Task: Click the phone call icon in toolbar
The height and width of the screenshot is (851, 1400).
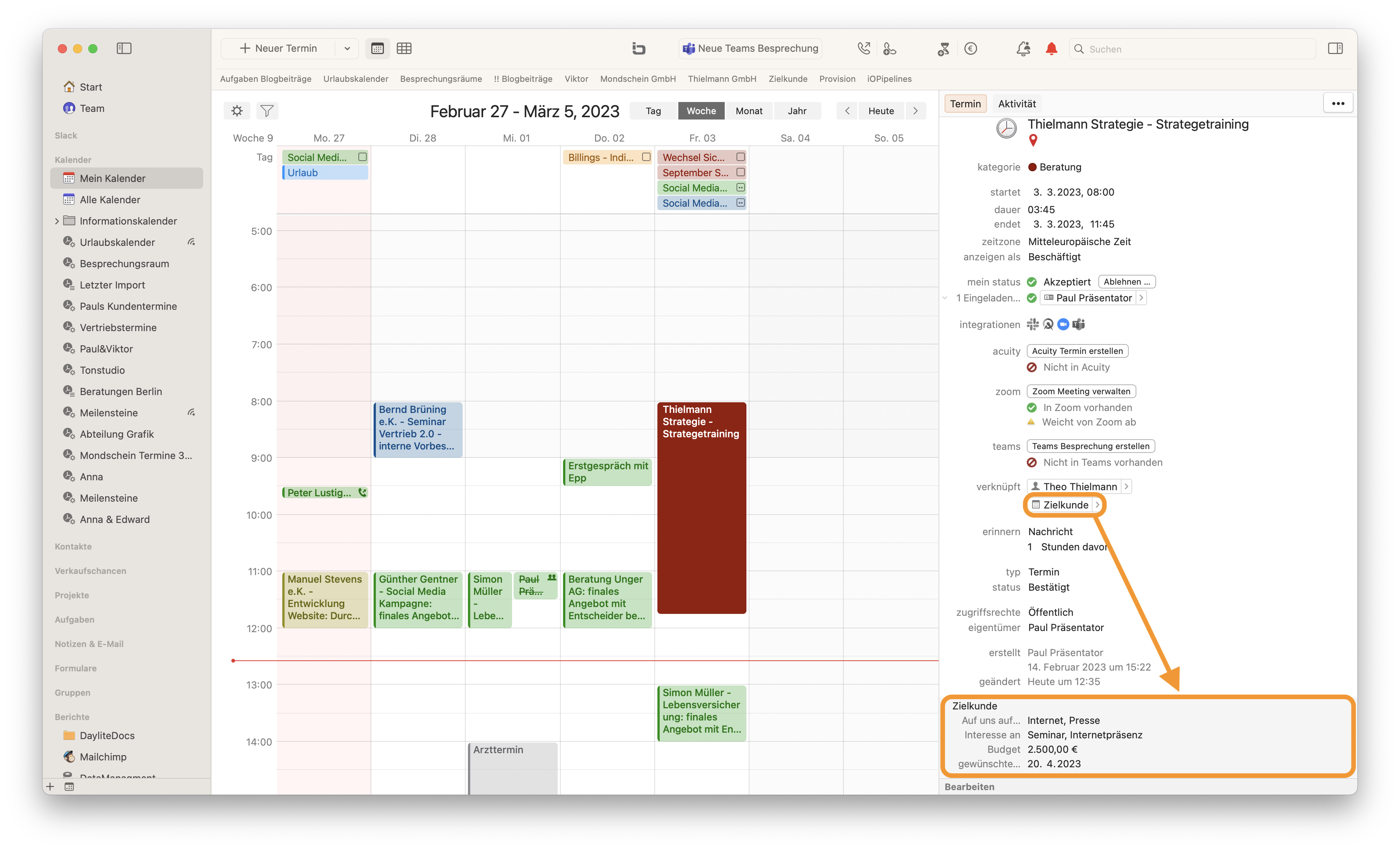Action: tap(864, 48)
